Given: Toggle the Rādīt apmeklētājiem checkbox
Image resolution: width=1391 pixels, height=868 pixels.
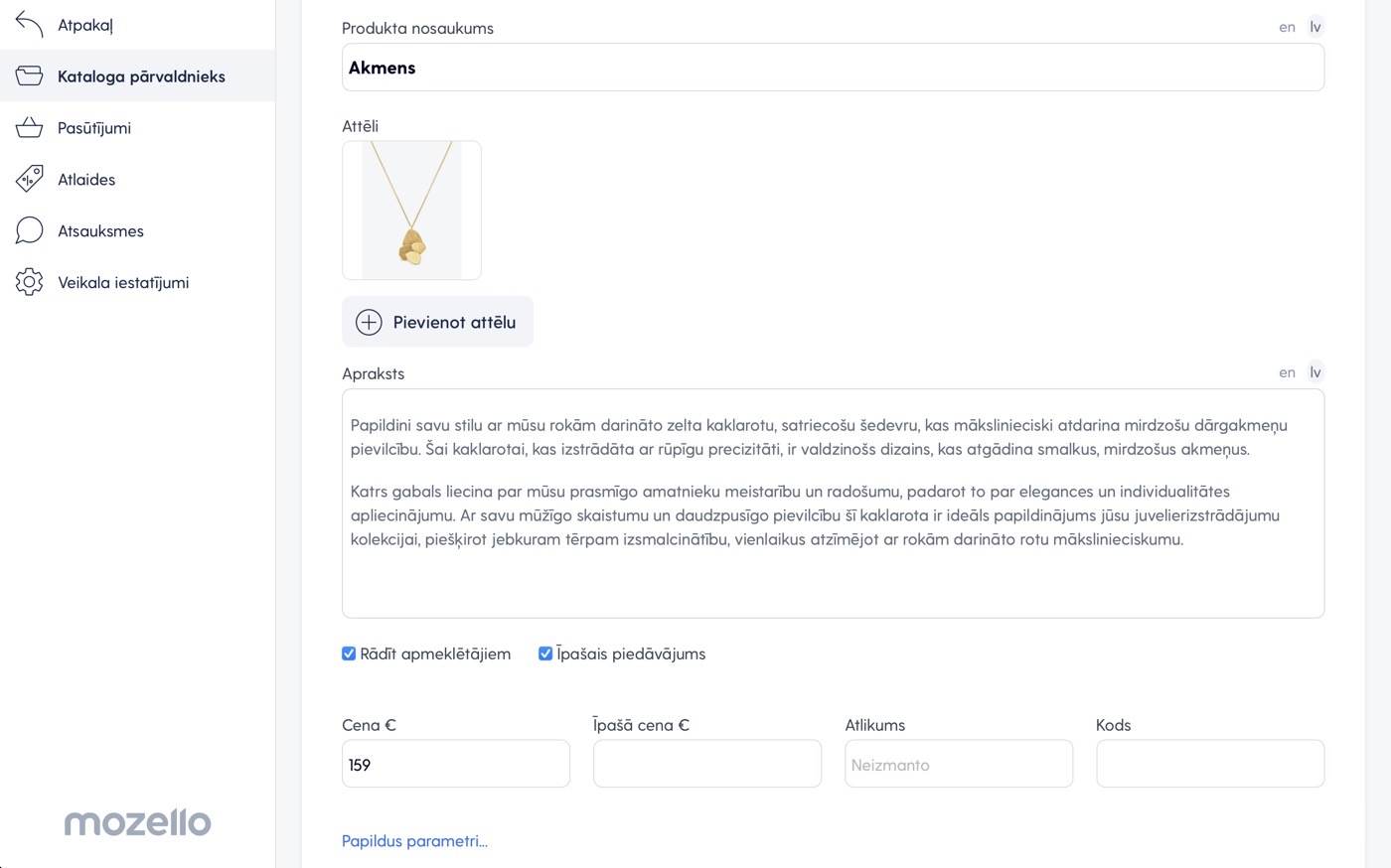Looking at the screenshot, I should click(x=349, y=653).
